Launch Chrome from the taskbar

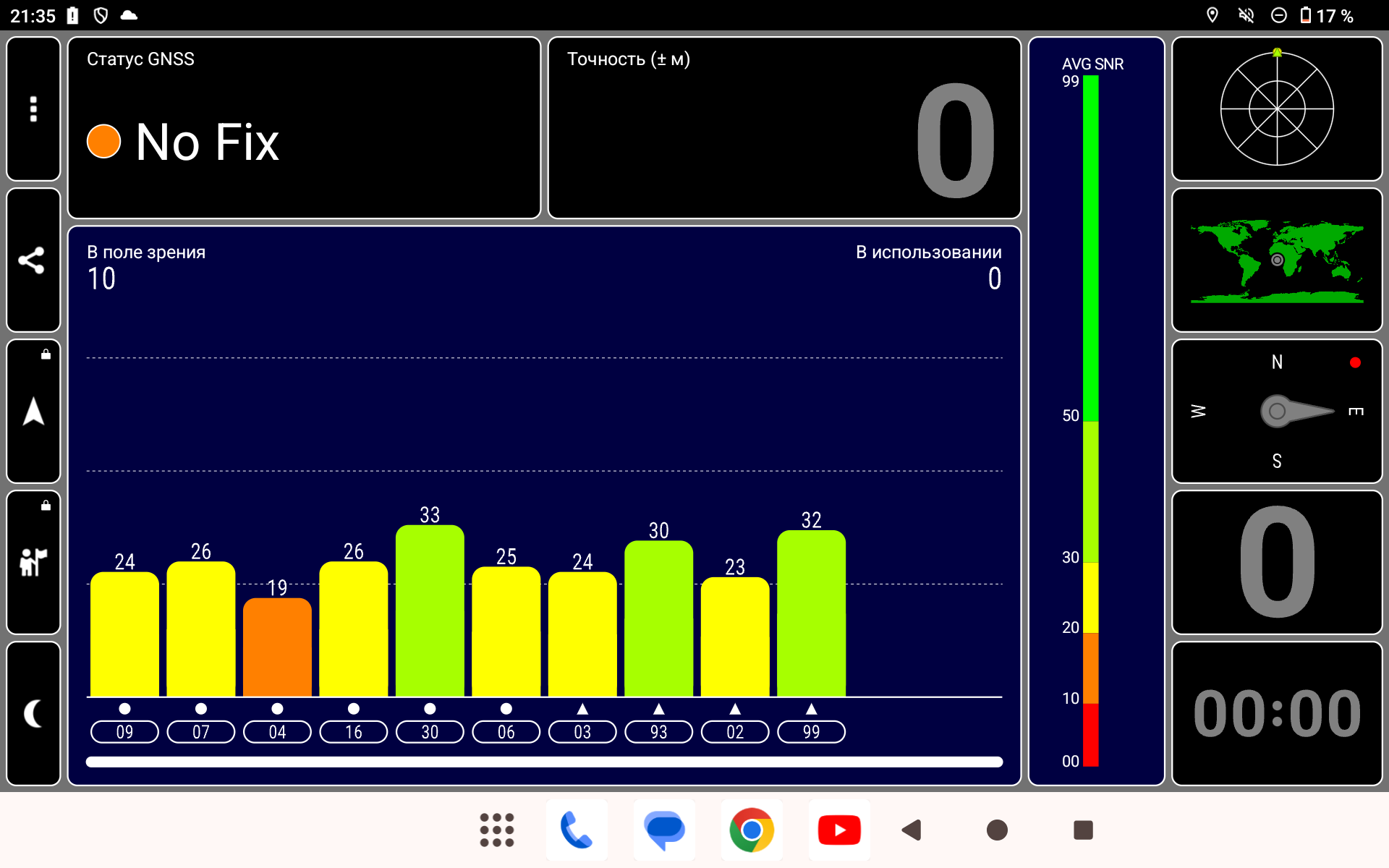coord(752,830)
